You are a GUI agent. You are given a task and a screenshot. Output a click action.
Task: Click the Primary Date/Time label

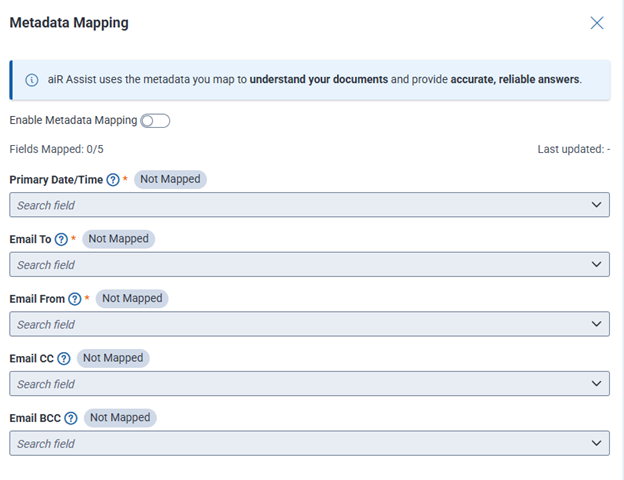56,180
